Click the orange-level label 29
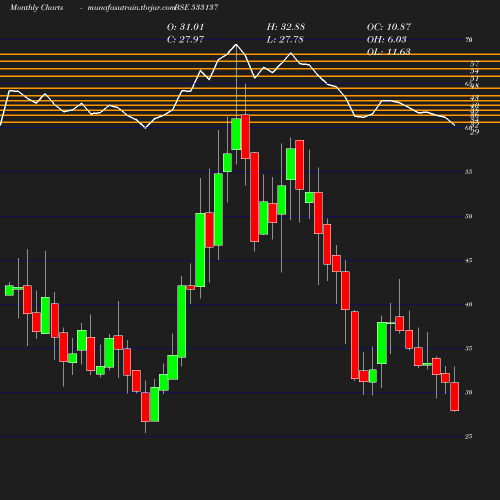500x500 pixels. click(474, 132)
